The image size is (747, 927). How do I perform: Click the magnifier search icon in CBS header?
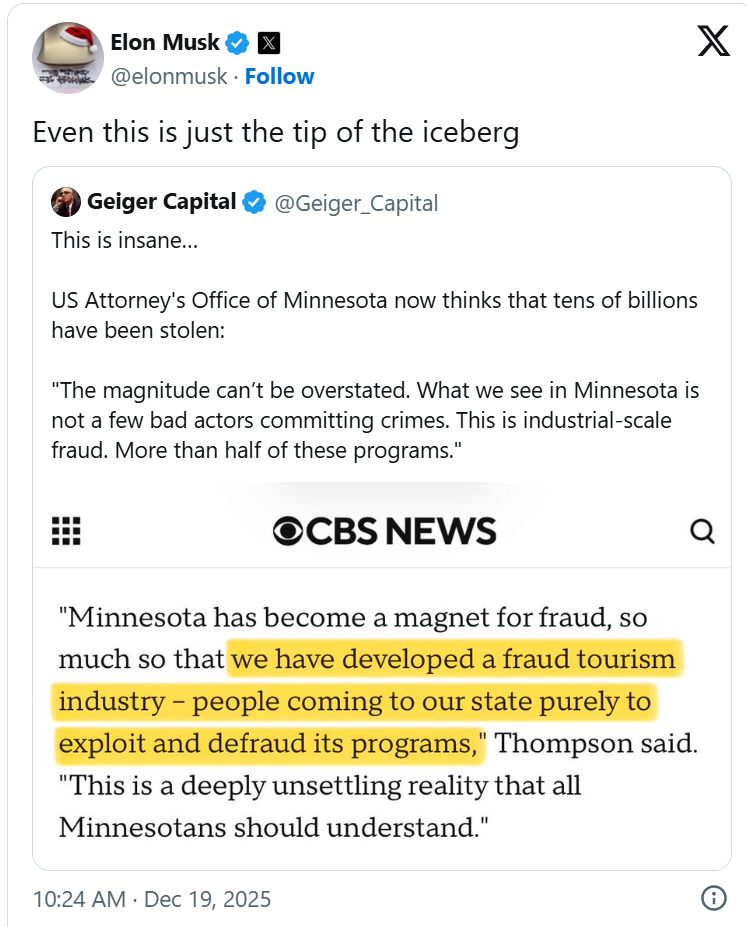point(702,531)
